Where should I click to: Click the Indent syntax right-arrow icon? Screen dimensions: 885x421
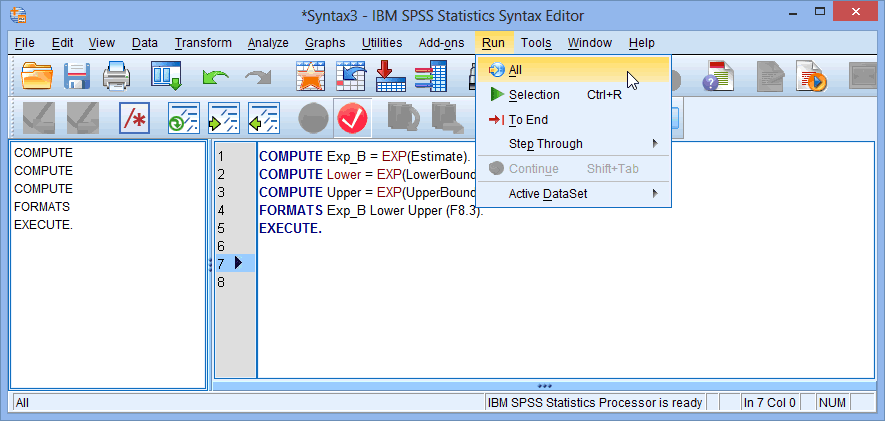coord(224,118)
